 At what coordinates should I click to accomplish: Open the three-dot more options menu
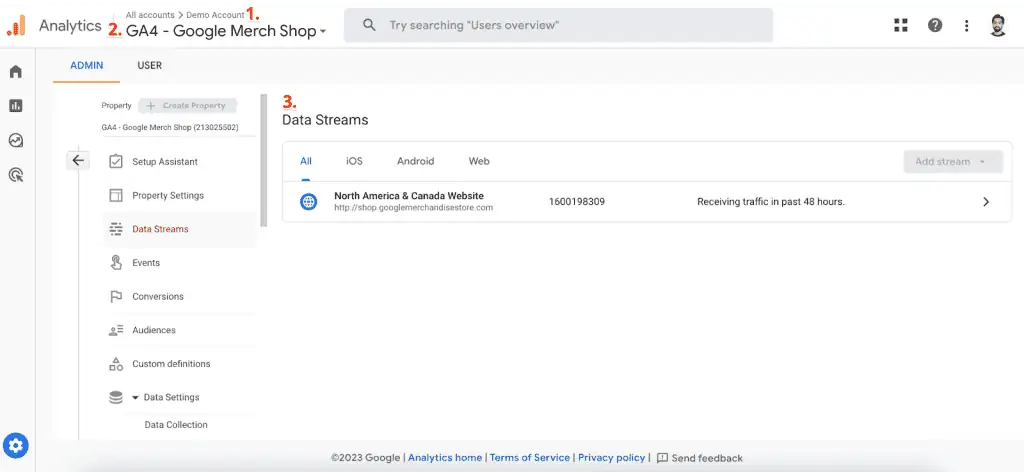coord(967,25)
